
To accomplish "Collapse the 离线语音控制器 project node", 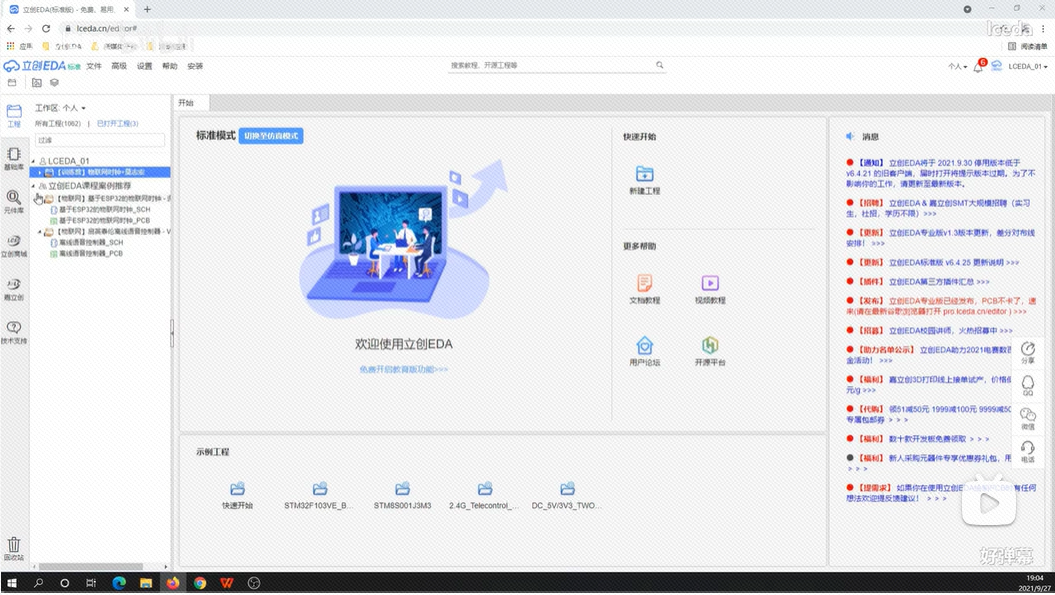I will click(x=40, y=232).
